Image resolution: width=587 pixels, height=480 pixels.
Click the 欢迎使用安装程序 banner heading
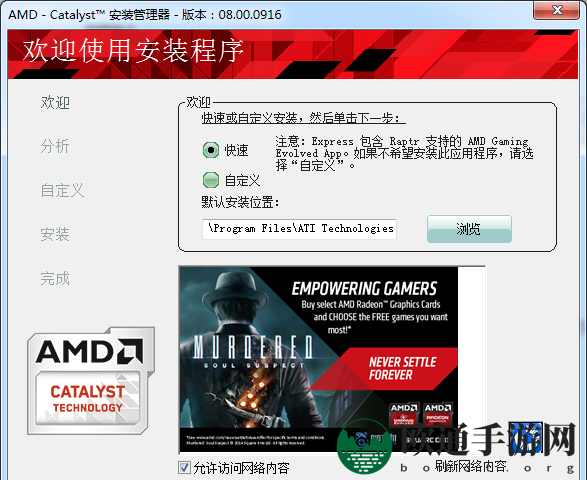133,51
